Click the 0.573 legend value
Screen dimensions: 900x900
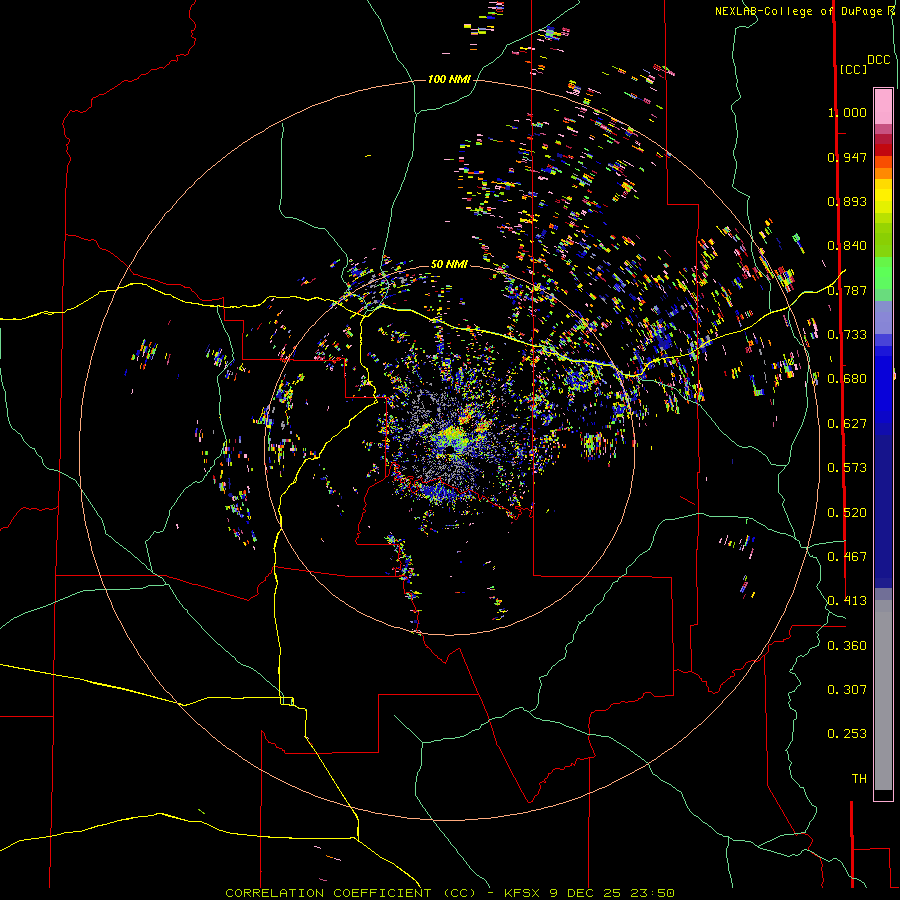tap(847, 468)
